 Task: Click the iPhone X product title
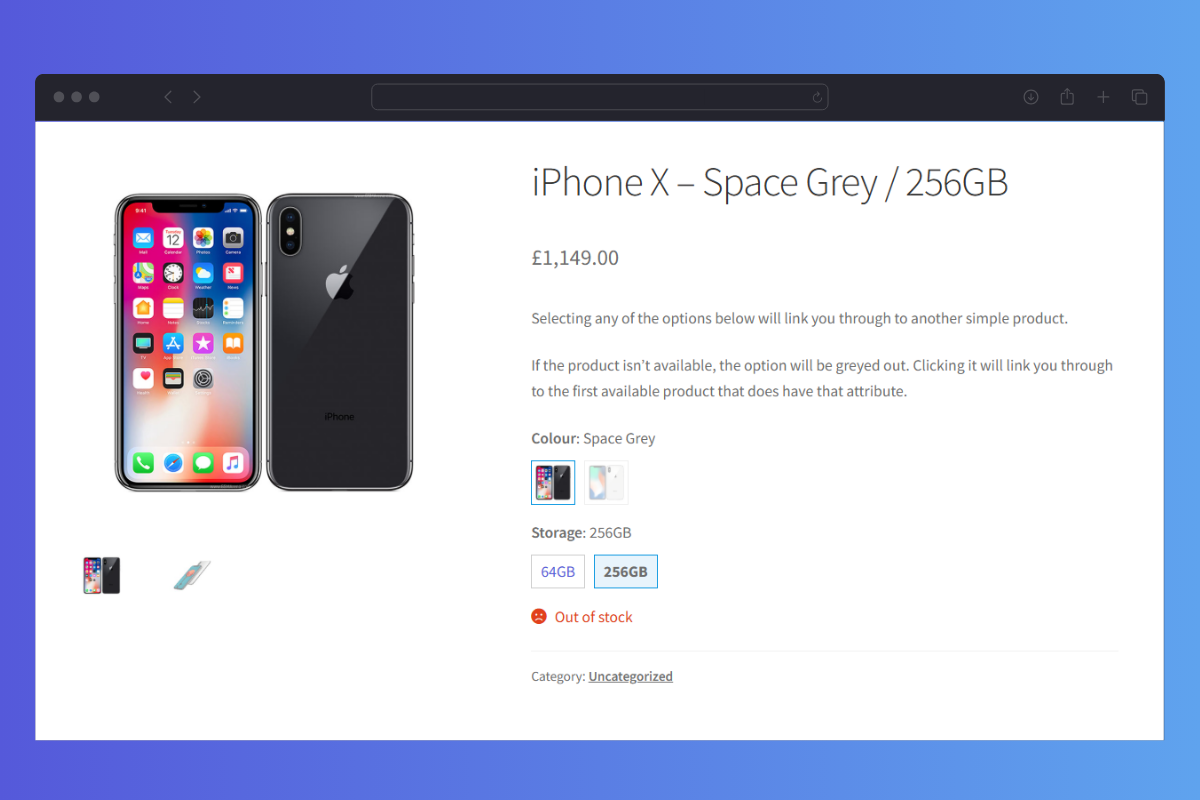pyautogui.click(x=769, y=183)
